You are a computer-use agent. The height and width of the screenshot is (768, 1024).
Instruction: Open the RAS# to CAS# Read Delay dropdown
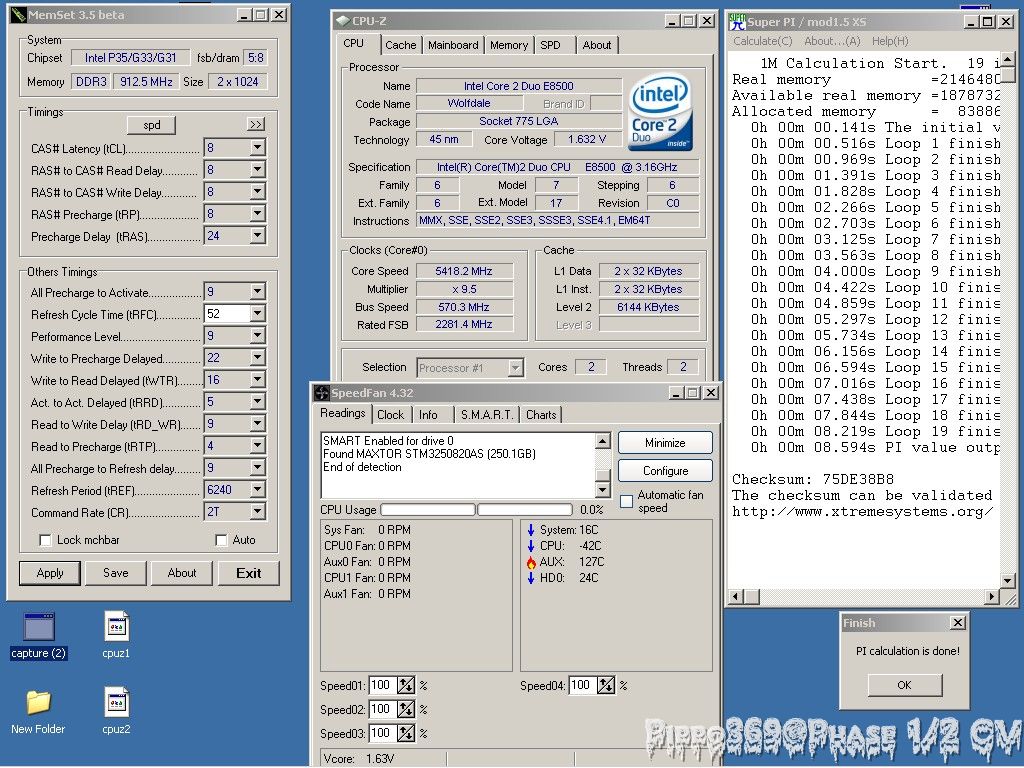pyautogui.click(x=258, y=170)
